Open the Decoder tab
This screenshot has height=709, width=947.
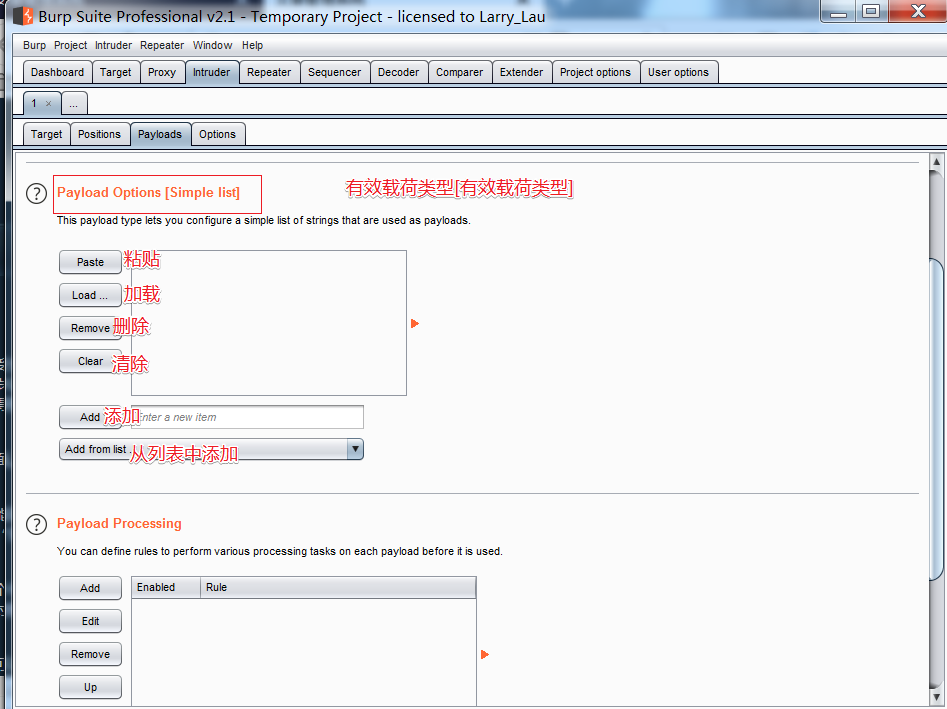[x=398, y=72]
